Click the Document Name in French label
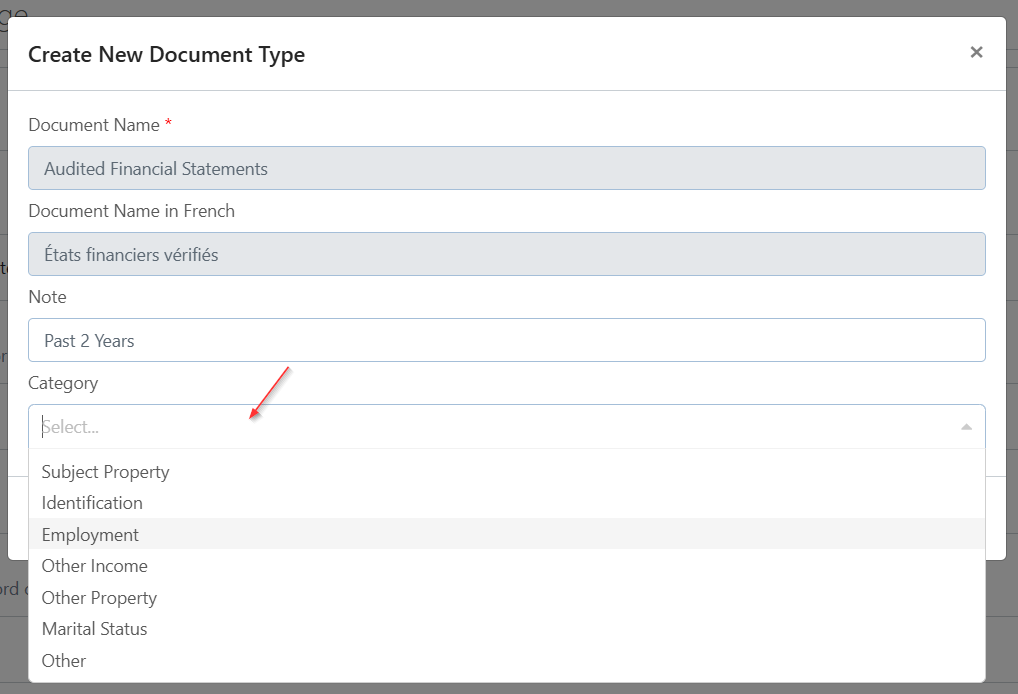Image resolution: width=1018 pixels, height=694 pixels. [131, 211]
